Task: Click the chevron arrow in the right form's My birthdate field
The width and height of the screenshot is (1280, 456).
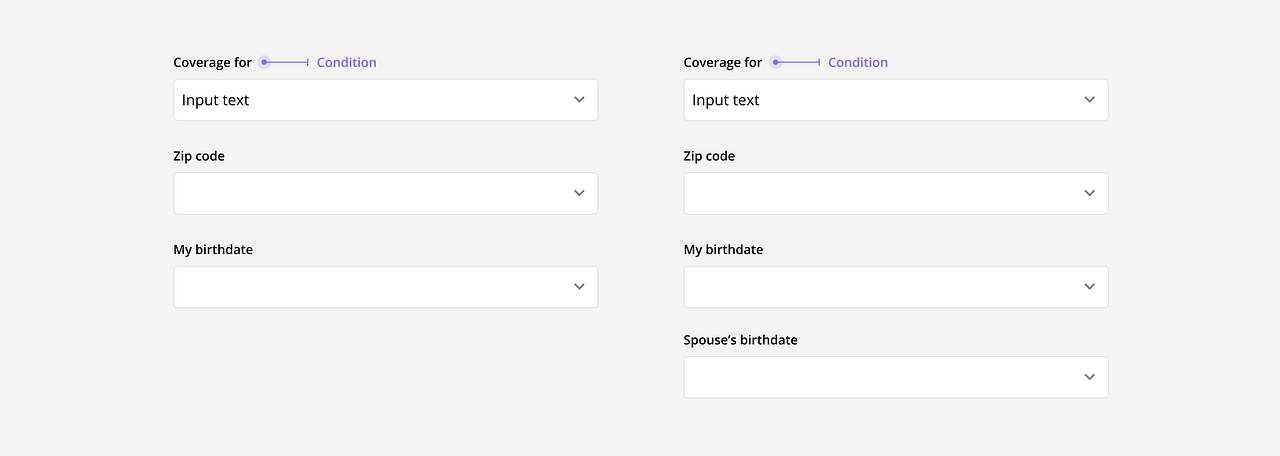Action: tap(1090, 287)
